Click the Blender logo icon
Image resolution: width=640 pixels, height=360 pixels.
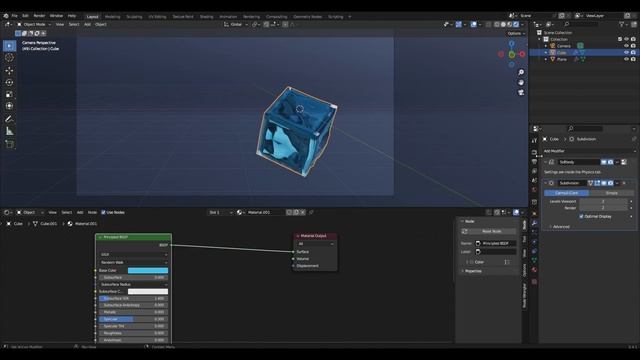(6, 16)
